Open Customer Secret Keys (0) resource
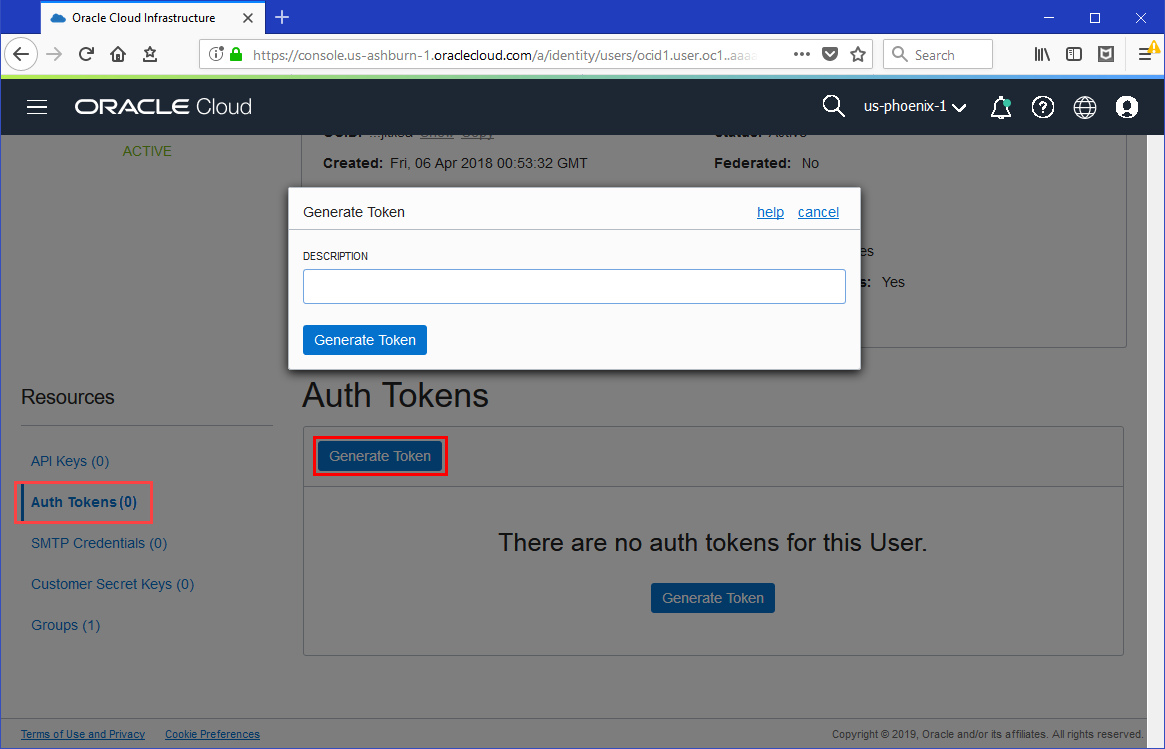Screen dimensions: 1165x749 click(112, 584)
